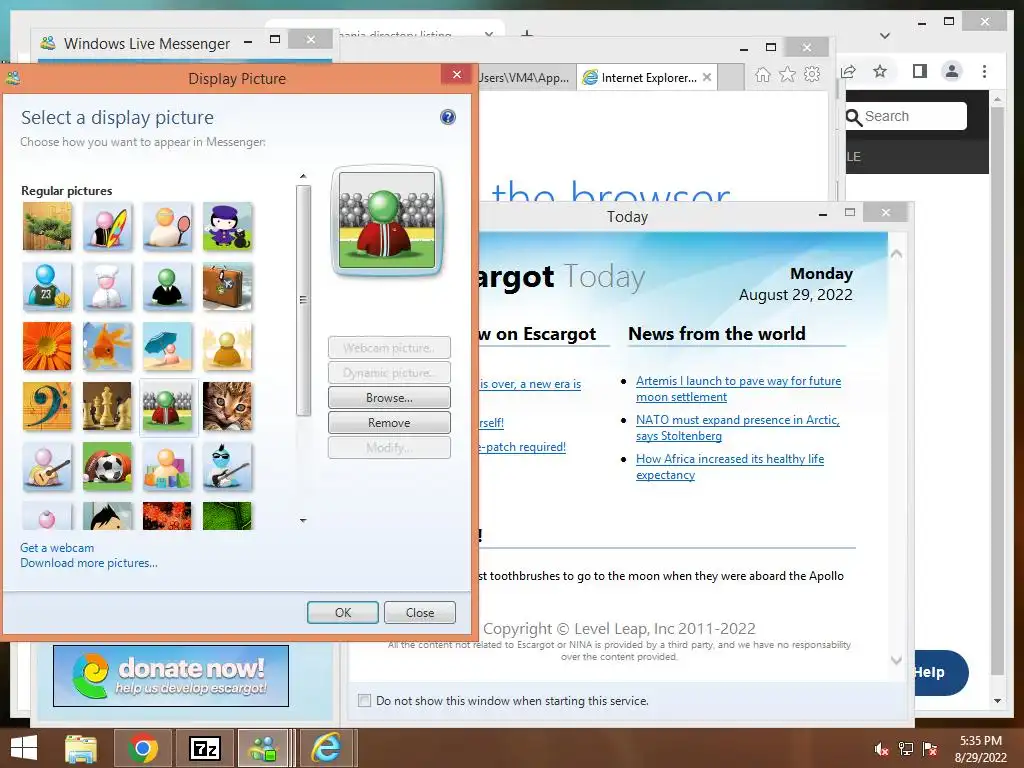The height and width of the screenshot is (768, 1024).
Task: Choose the orange daisy flower picture
Action: [x=47, y=347]
